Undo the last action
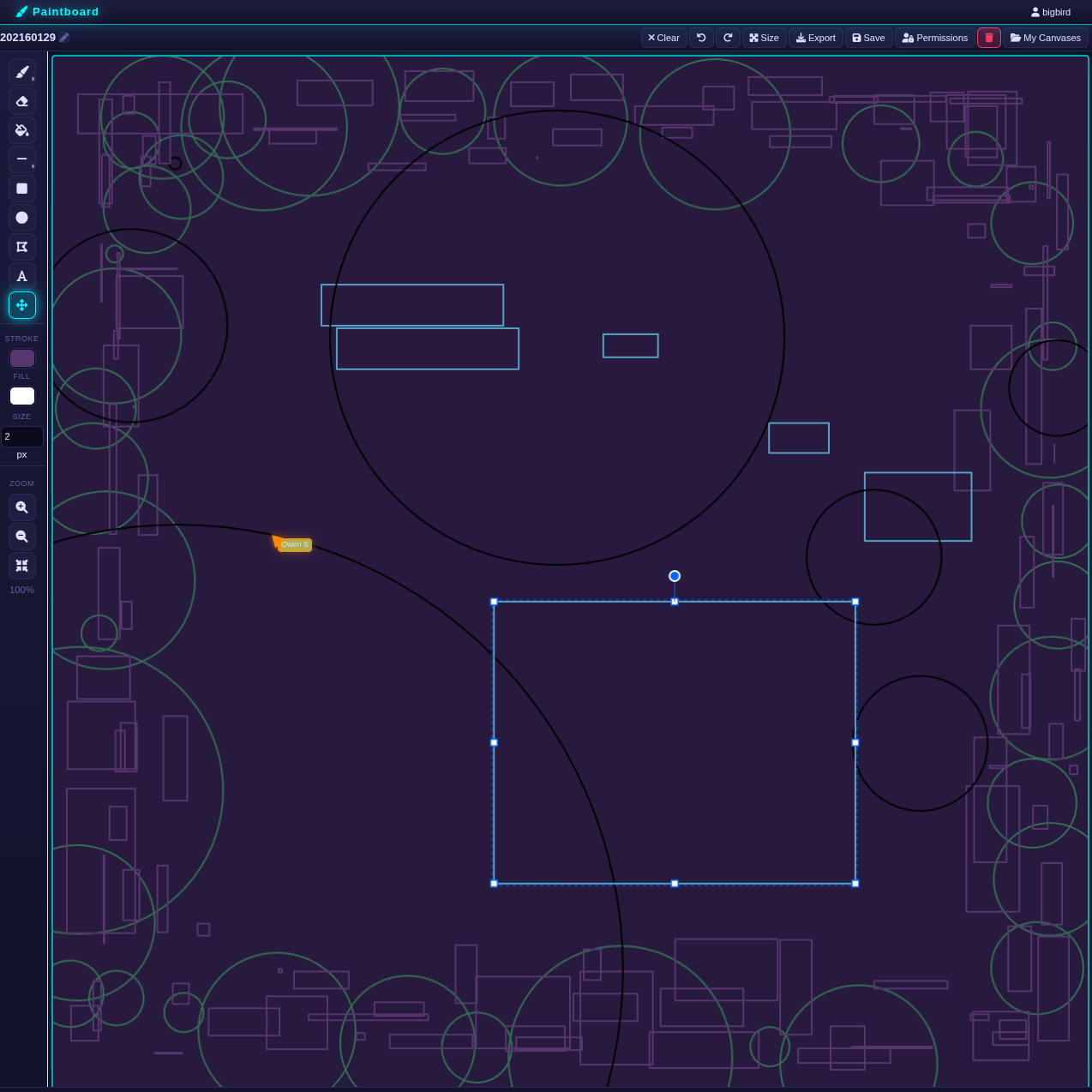 pos(701,38)
